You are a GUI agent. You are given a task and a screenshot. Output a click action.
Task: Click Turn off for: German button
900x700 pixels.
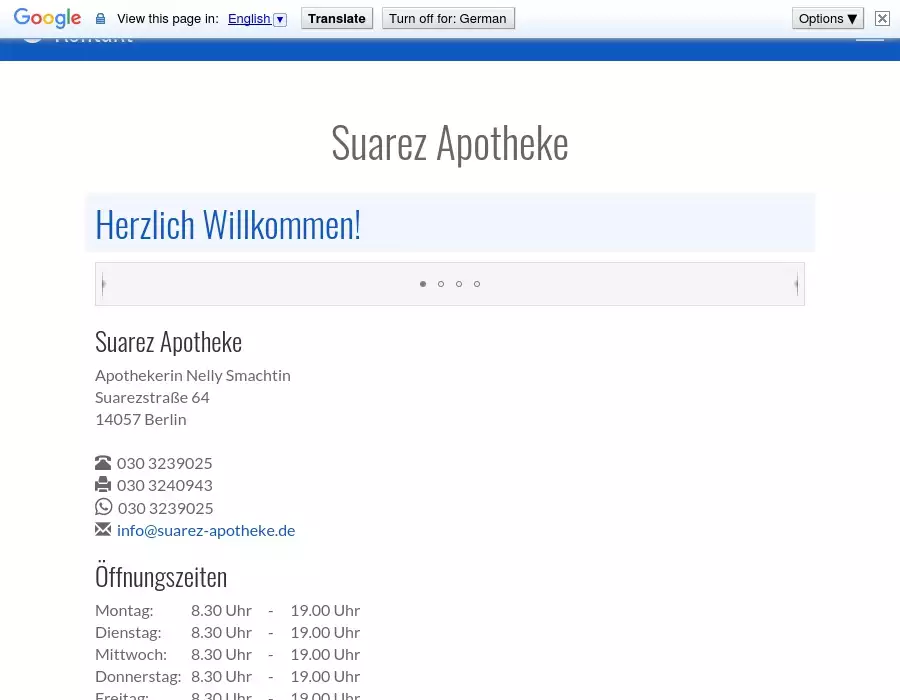point(448,18)
